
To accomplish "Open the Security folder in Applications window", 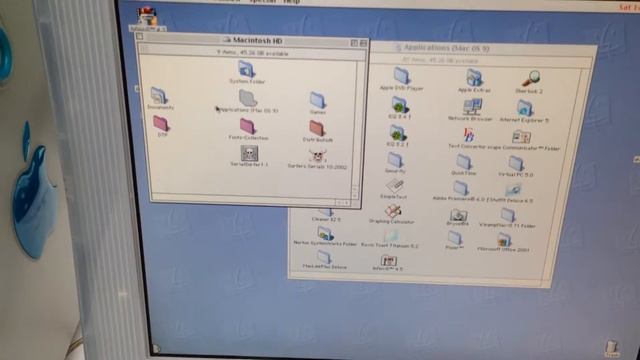I will point(395,160).
